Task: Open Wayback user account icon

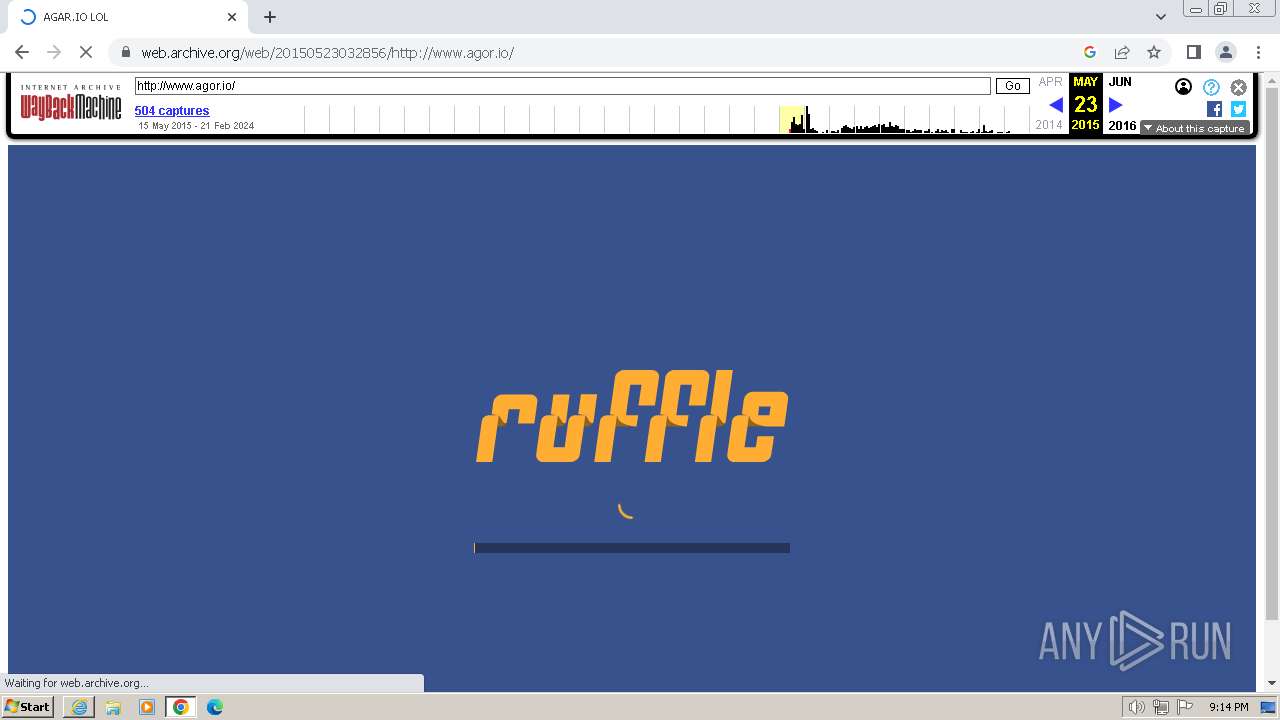Action: (x=1183, y=87)
